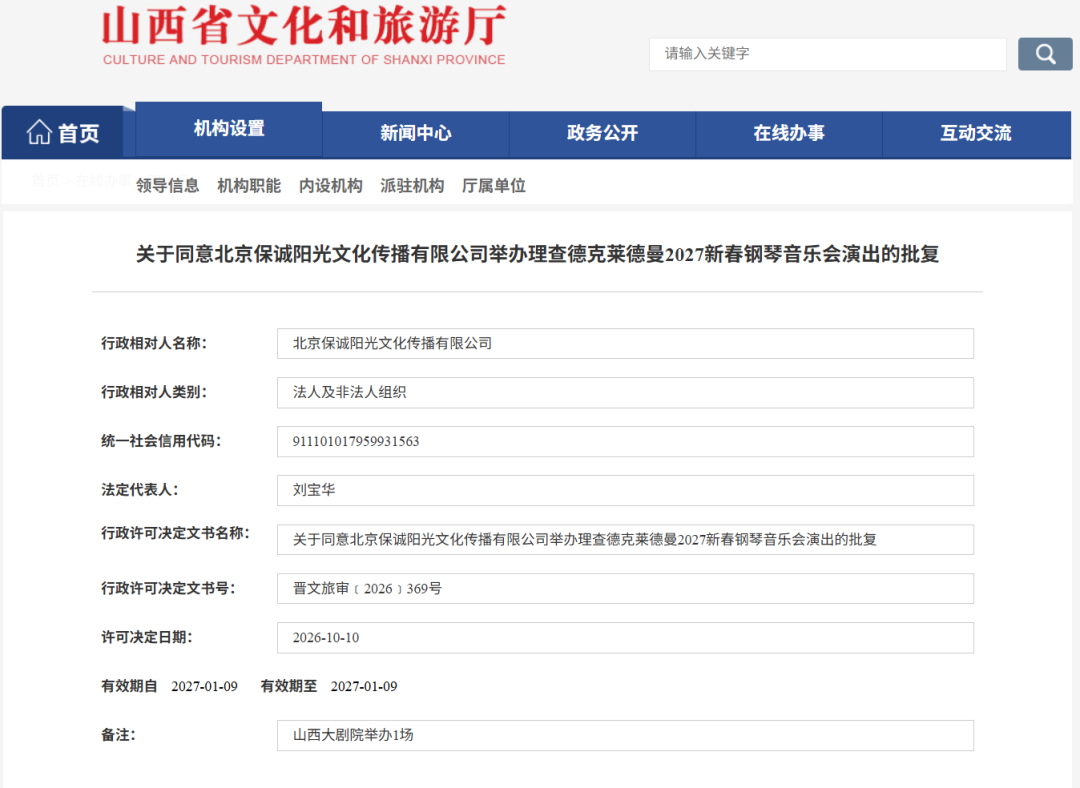Click the 行政许可决定文书号 label

pos(168,588)
